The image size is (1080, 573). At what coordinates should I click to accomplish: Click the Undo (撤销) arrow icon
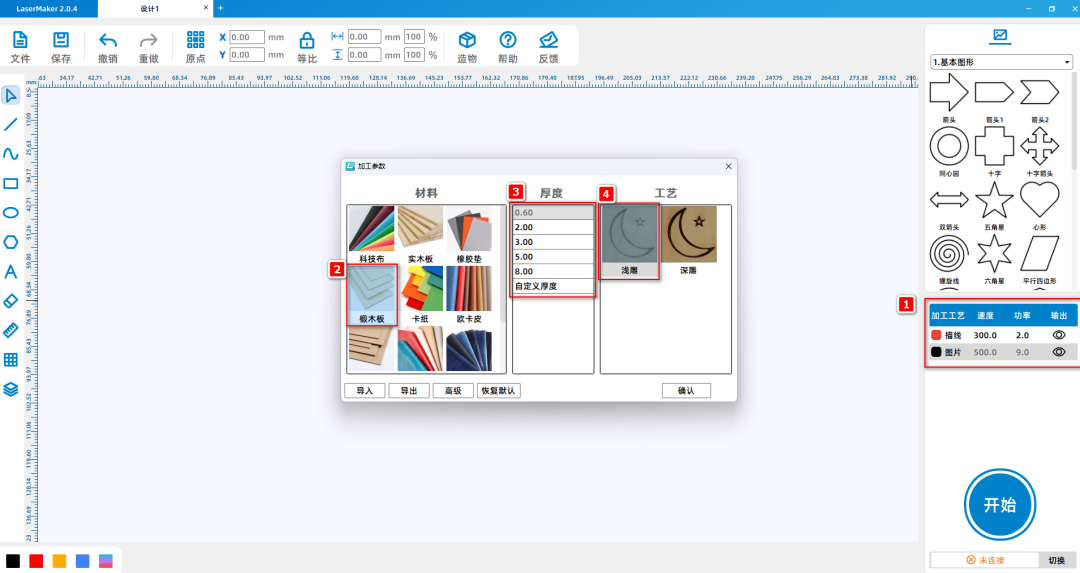108,40
